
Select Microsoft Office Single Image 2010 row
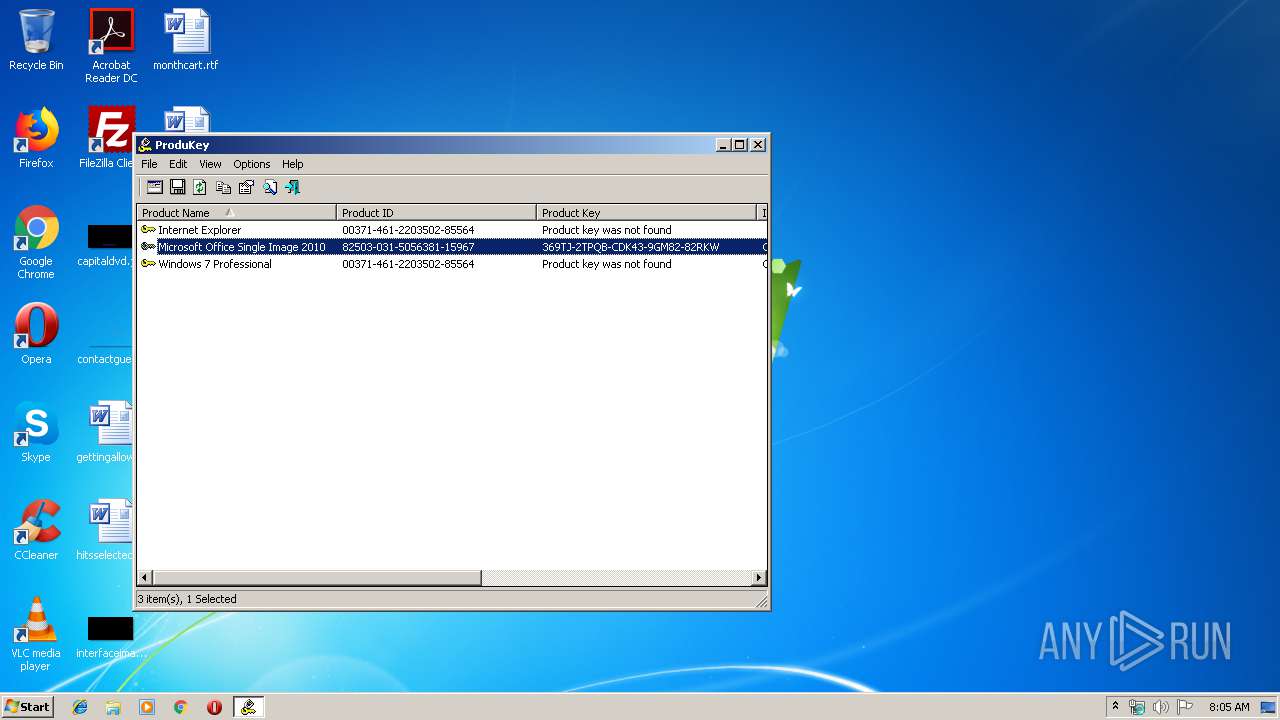coord(452,247)
